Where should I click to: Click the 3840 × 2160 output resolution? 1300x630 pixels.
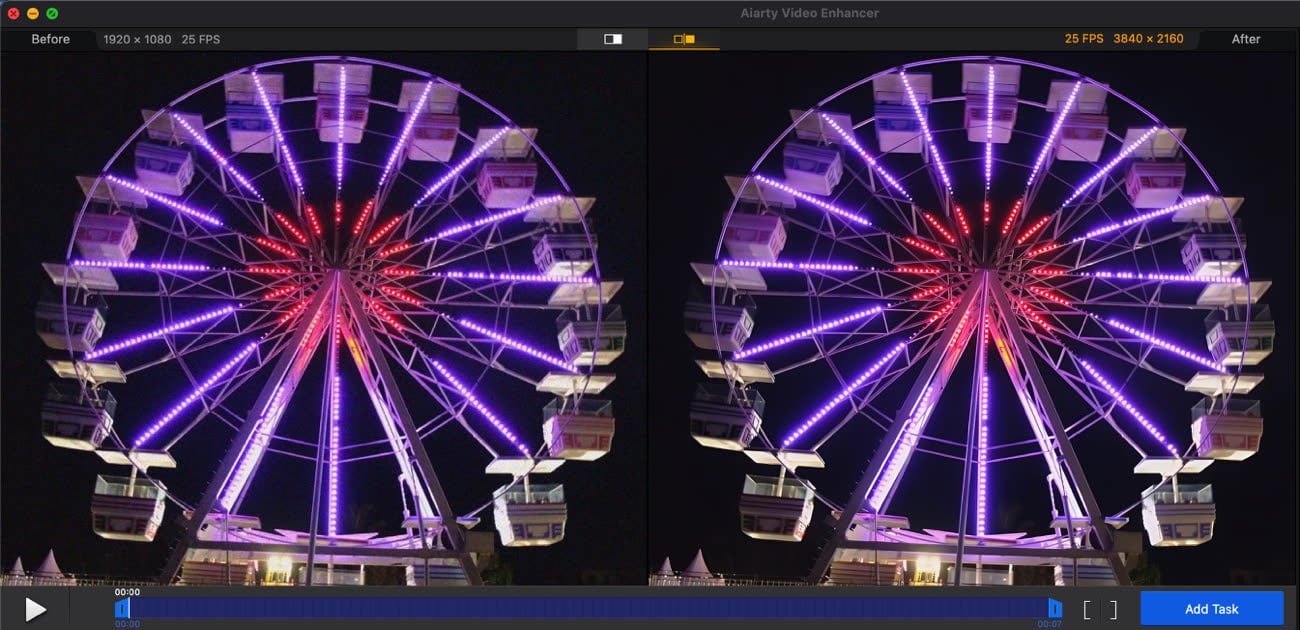tap(1148, 39)
